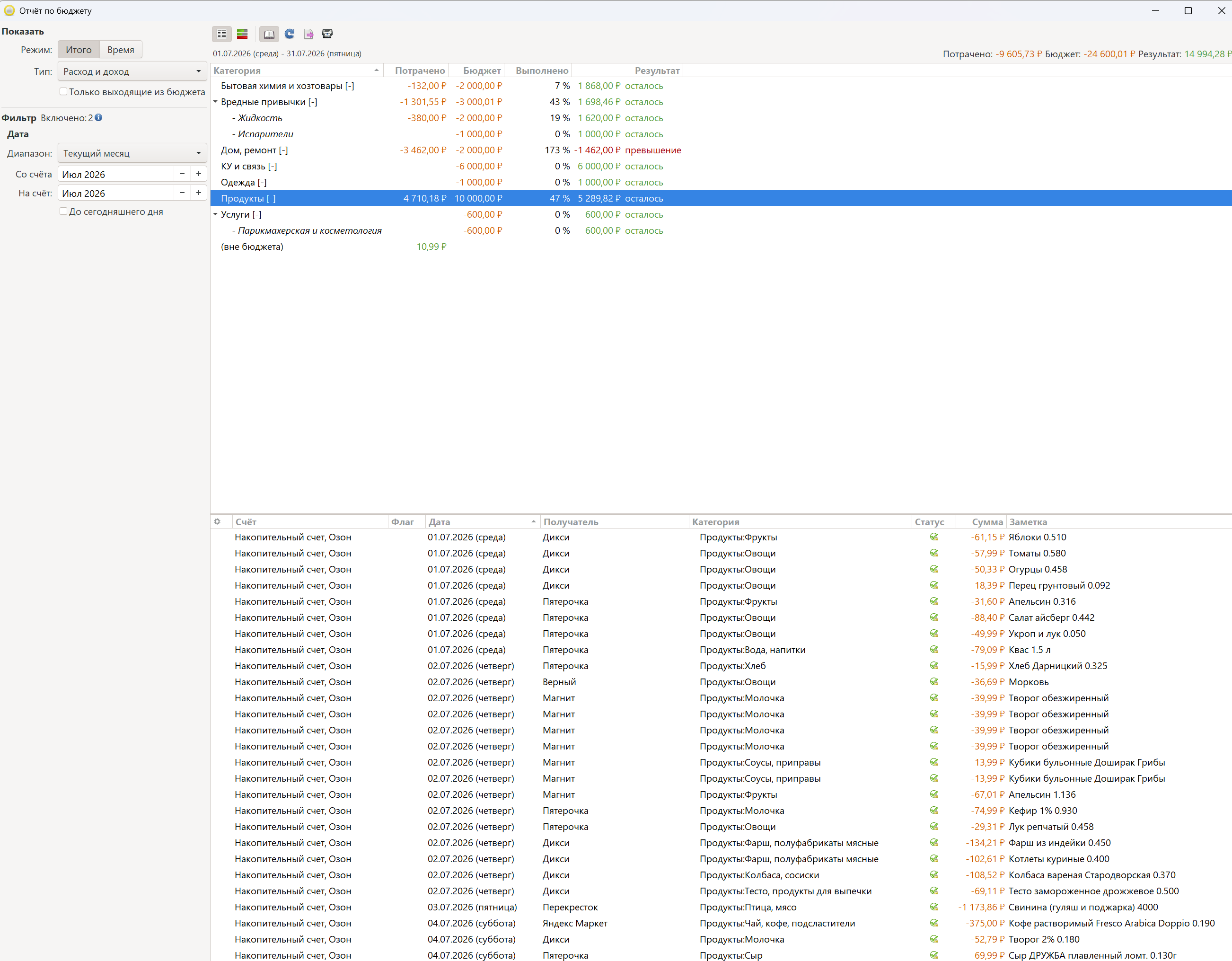Click the status icon on the Морковь row
This screenshot has height=961, width=1232.
[934, 682]
